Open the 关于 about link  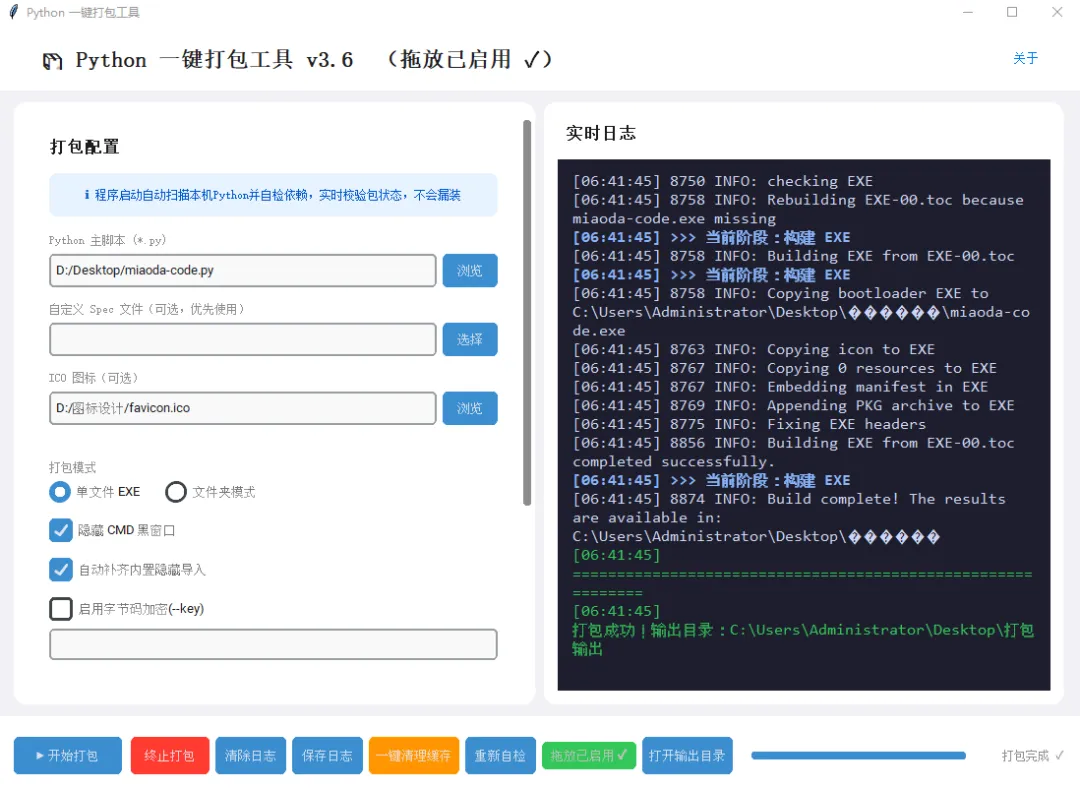(1025, 59)
